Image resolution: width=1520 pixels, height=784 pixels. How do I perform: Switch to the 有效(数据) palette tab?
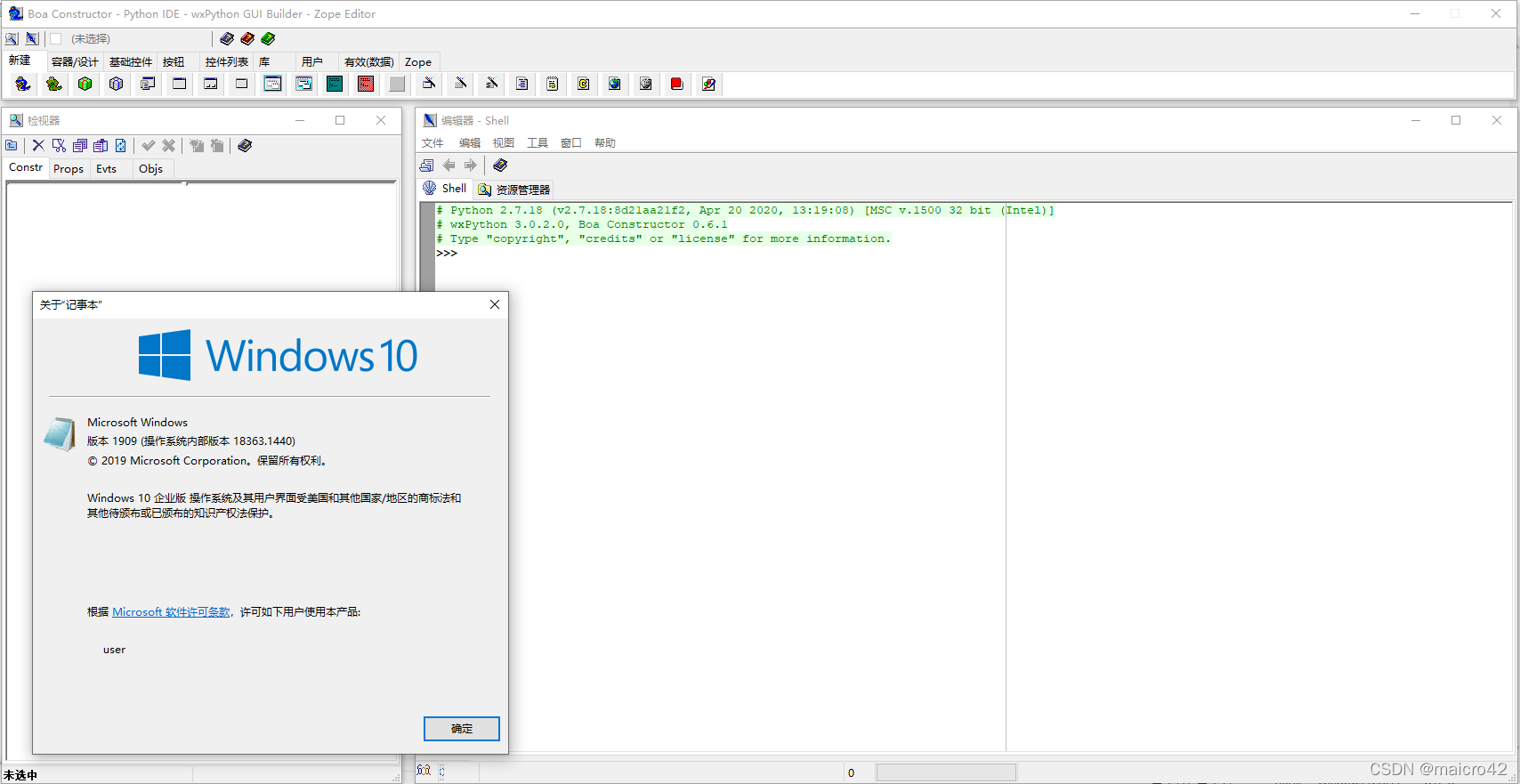(x=368, y=61)
